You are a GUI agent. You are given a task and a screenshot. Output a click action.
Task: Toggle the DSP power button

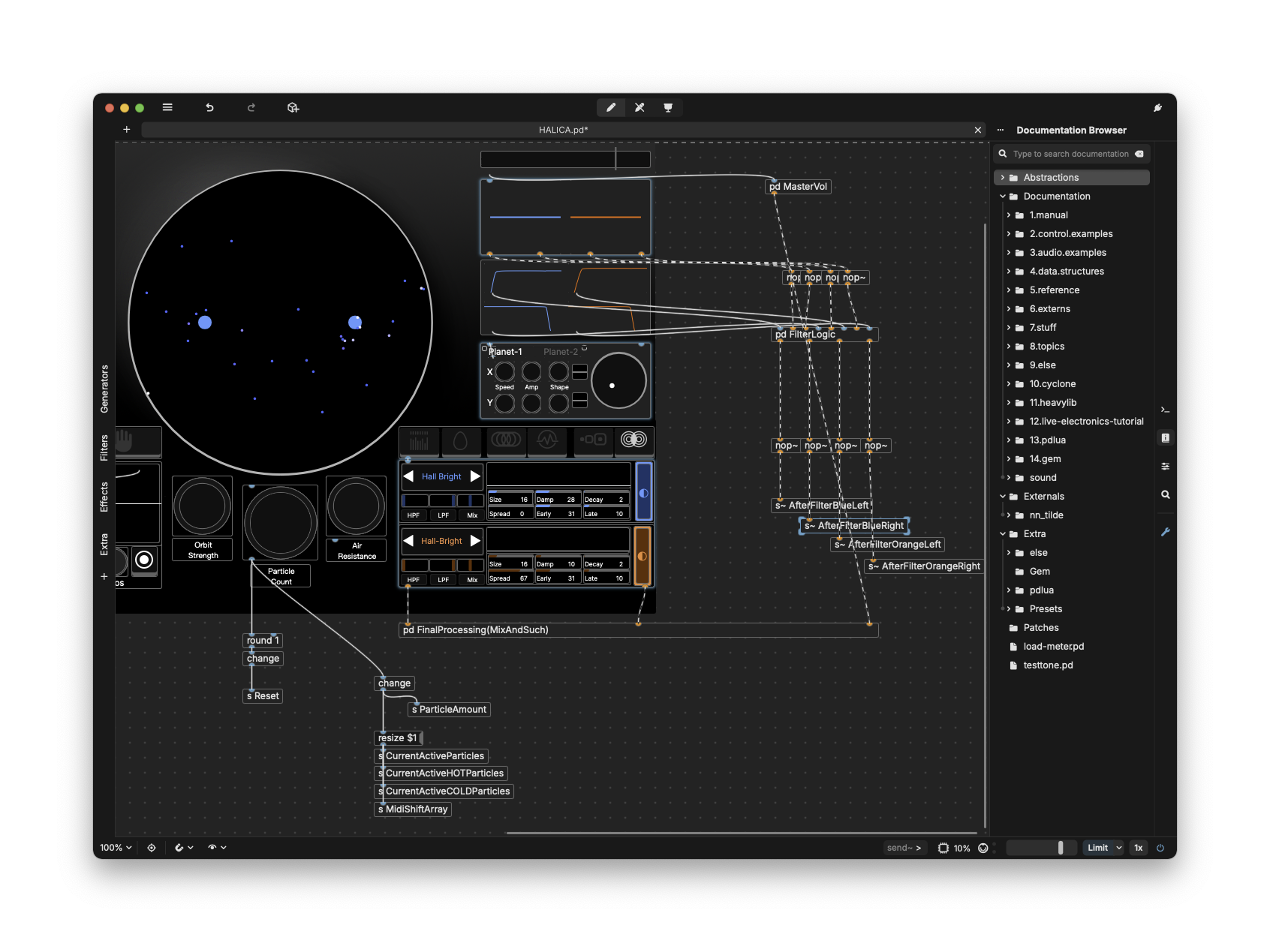[x=1160, y=848]
